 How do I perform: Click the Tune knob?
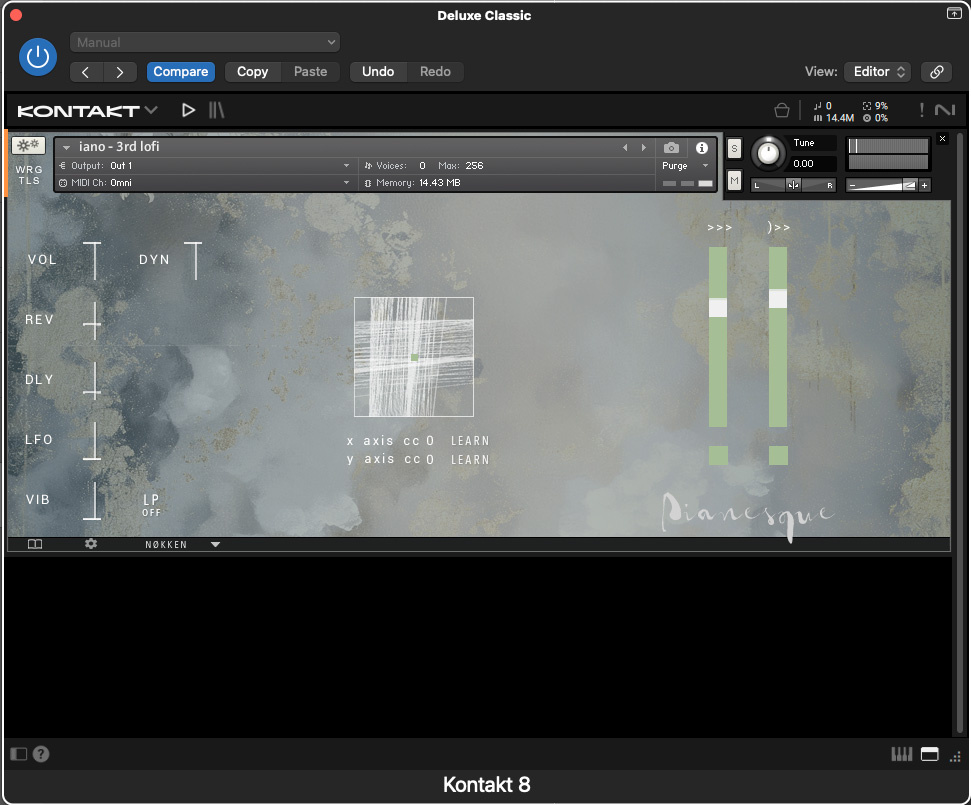tap(768, 153)
